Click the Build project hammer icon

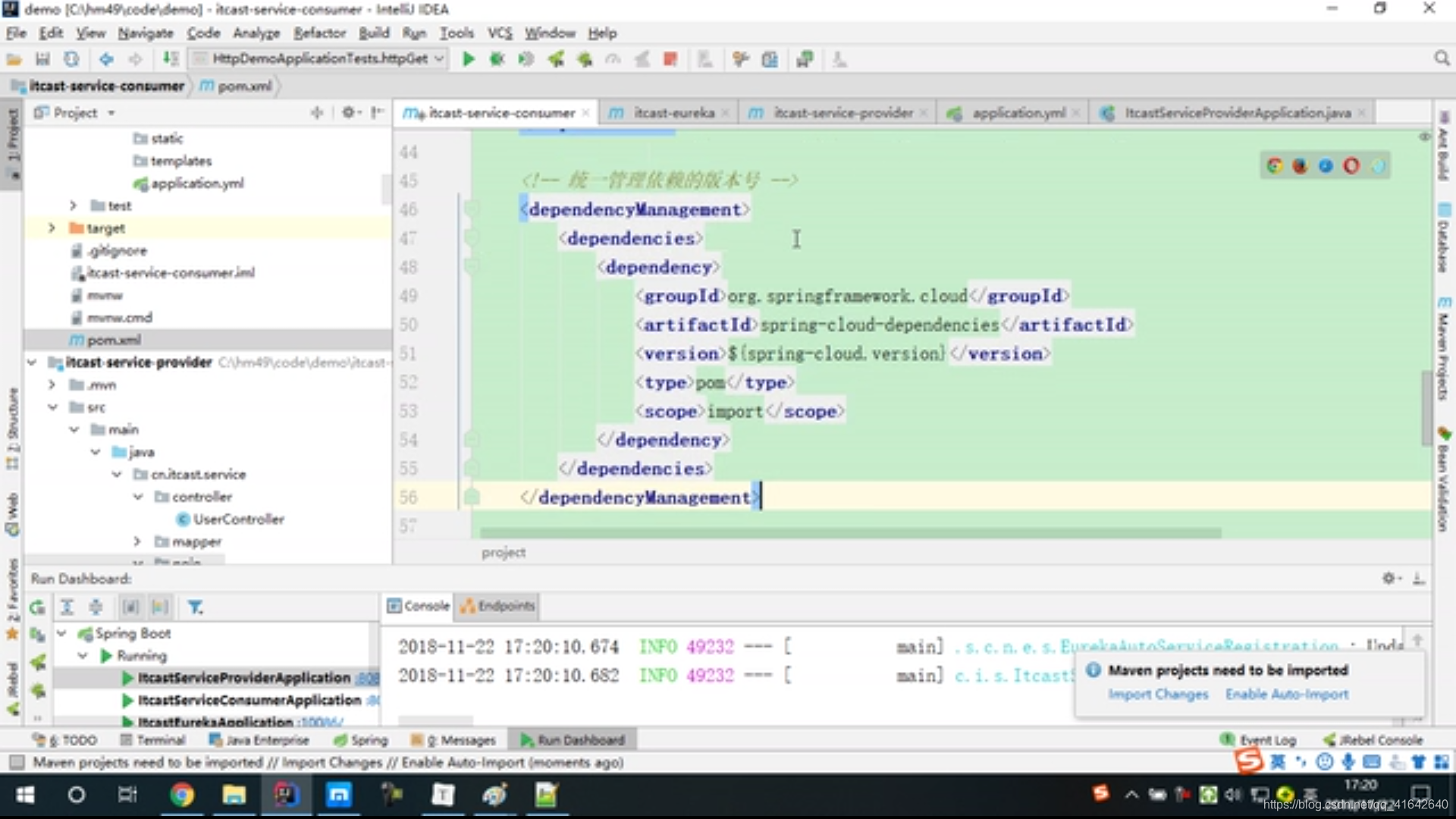[171, 59]
